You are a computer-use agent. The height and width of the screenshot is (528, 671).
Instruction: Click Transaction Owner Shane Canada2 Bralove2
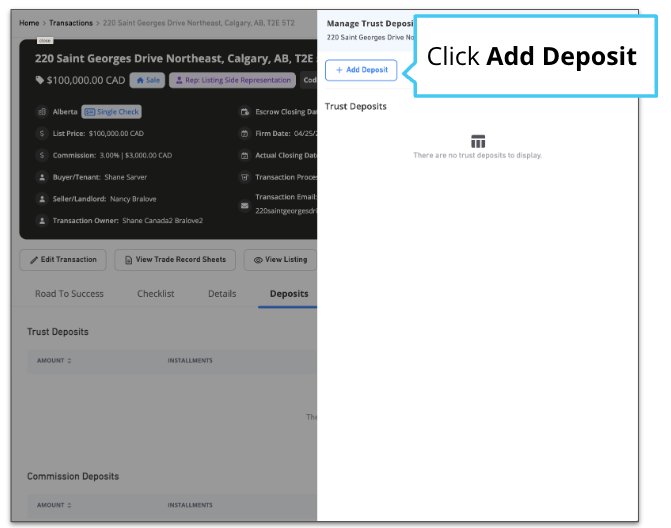coord(163,221)
